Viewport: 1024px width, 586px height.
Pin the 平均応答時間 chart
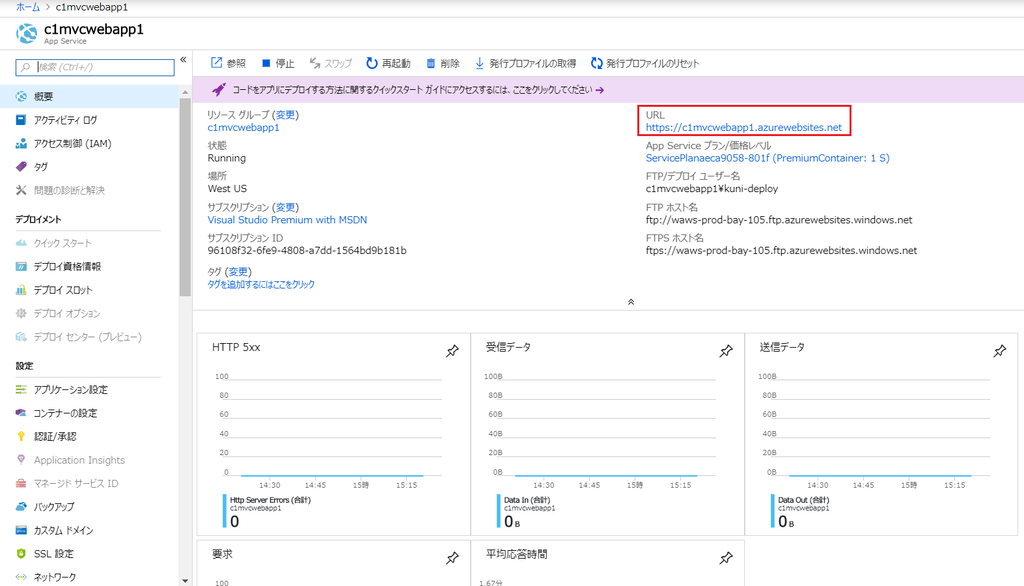[x=726, y=559]
